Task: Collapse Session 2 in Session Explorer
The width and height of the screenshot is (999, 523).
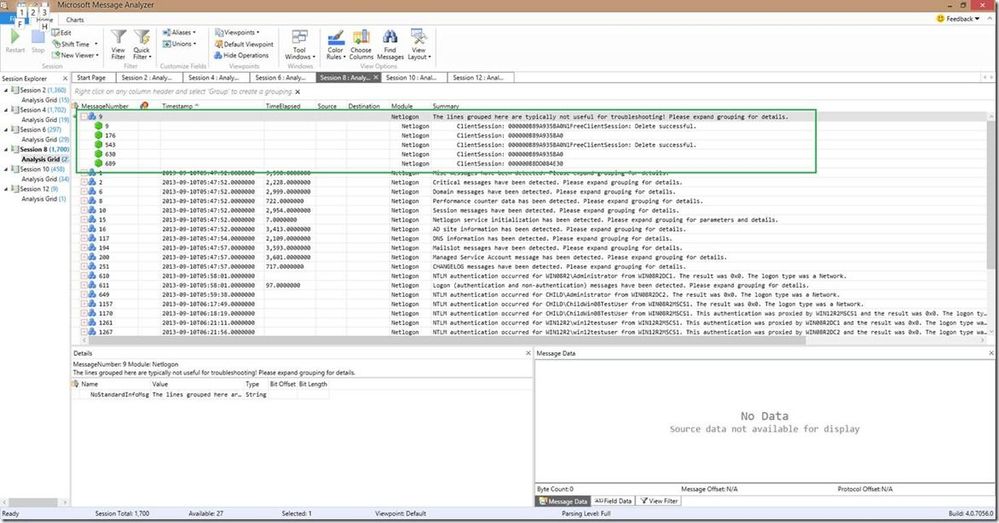Action: click(6, 90)
